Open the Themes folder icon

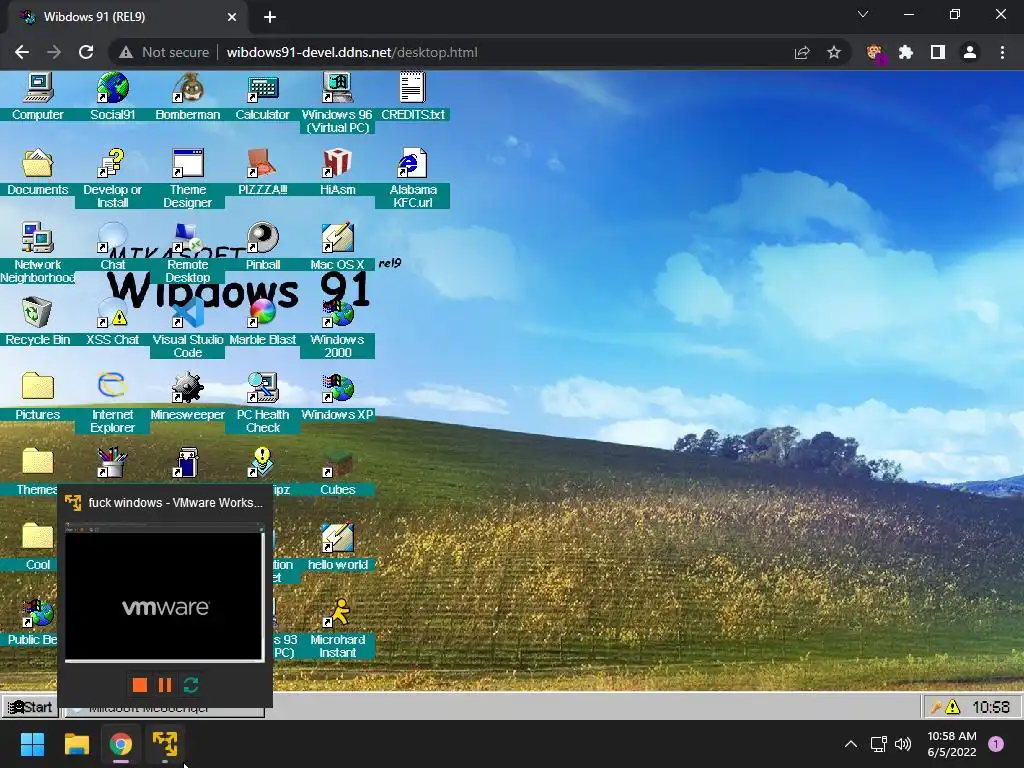pos(38,463)
